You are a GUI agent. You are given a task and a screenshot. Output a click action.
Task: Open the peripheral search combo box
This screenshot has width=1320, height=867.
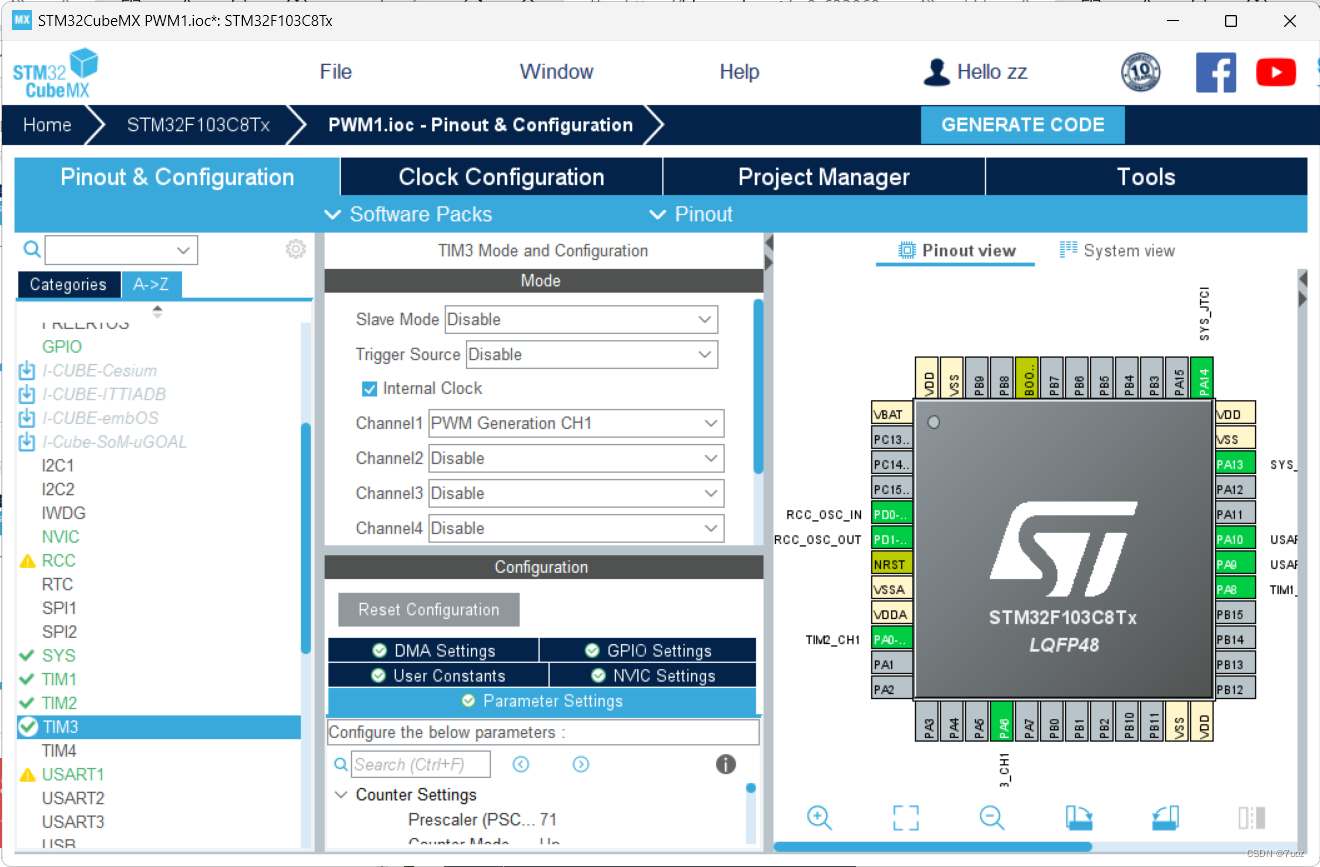click(121, 250)
